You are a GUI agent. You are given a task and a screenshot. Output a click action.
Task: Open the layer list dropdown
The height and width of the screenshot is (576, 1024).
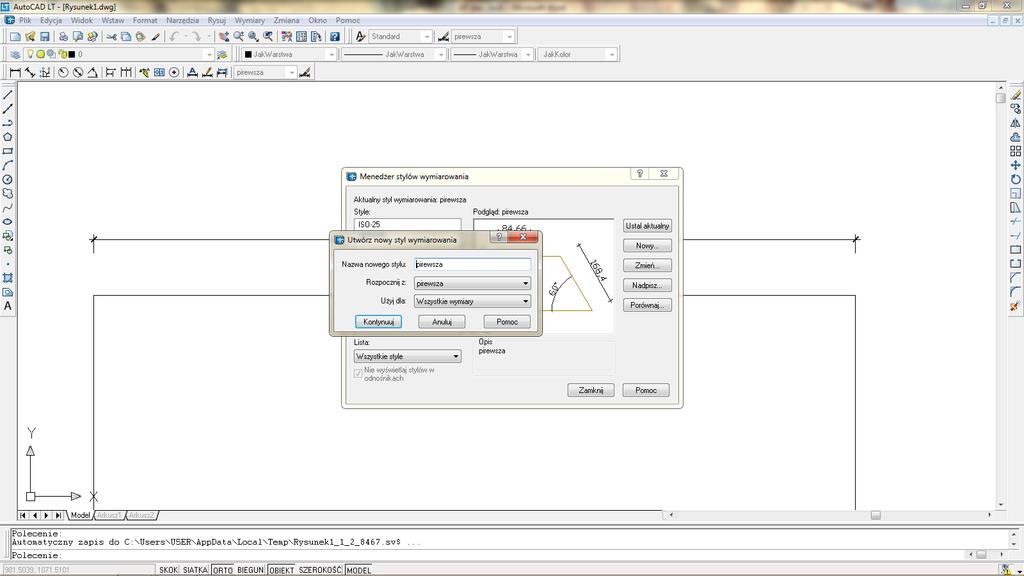pyautogui.click(x=208, y=54)
